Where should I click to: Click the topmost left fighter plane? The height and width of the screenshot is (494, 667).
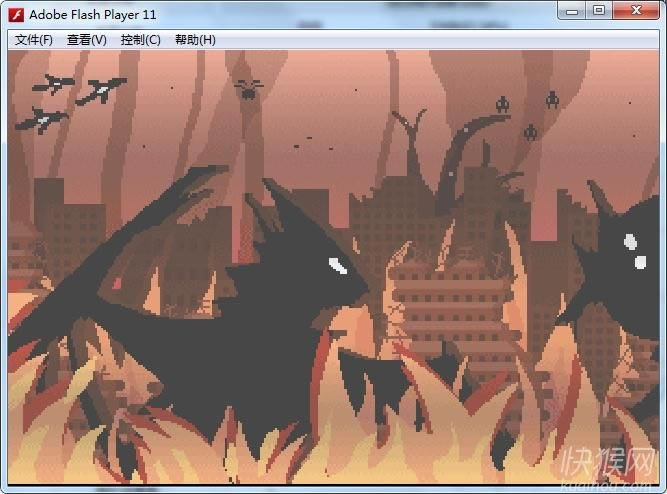pyautogui.click(x=53, y=84)
